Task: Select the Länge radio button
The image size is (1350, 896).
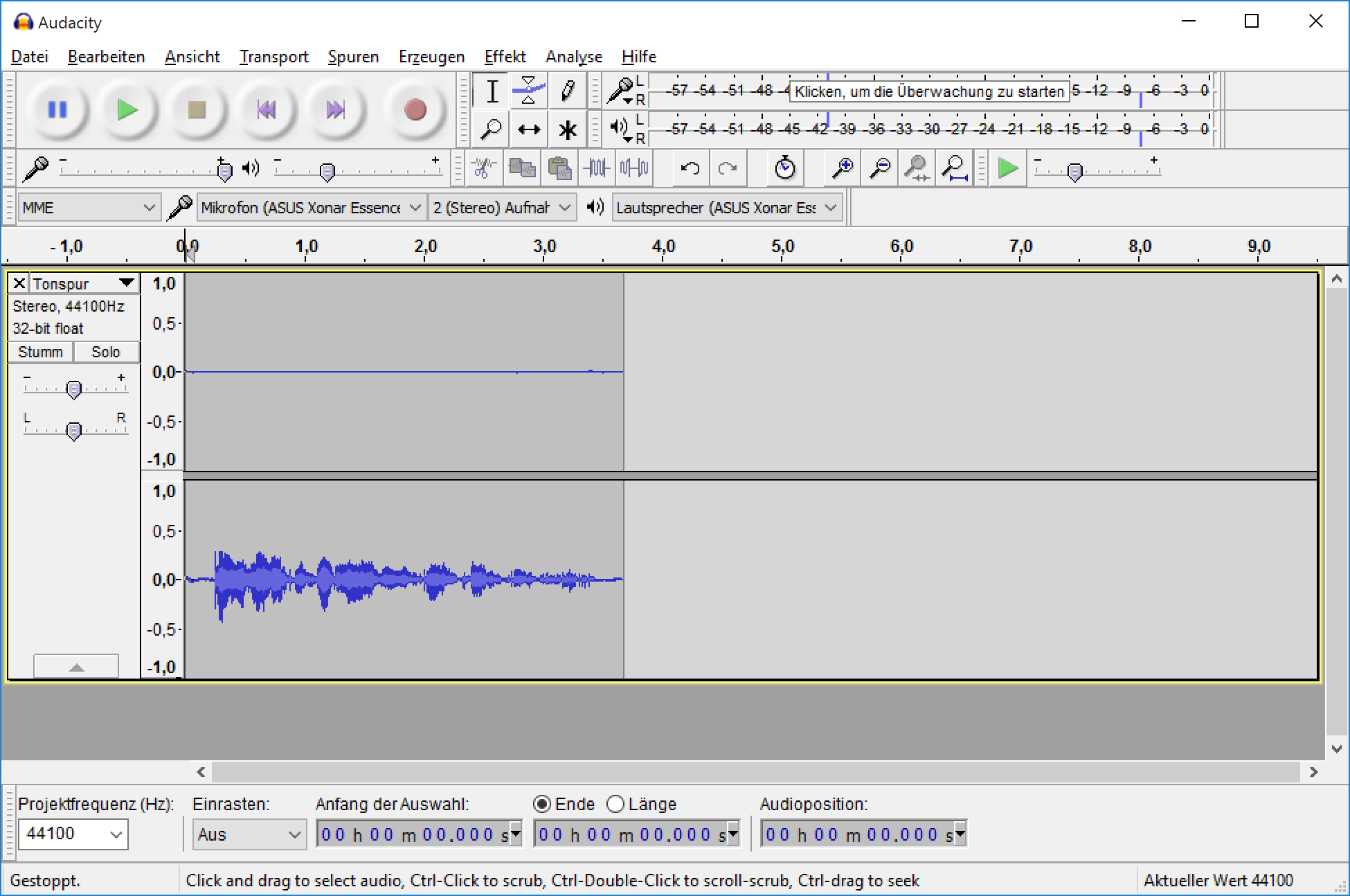Action: coord(615,804)
